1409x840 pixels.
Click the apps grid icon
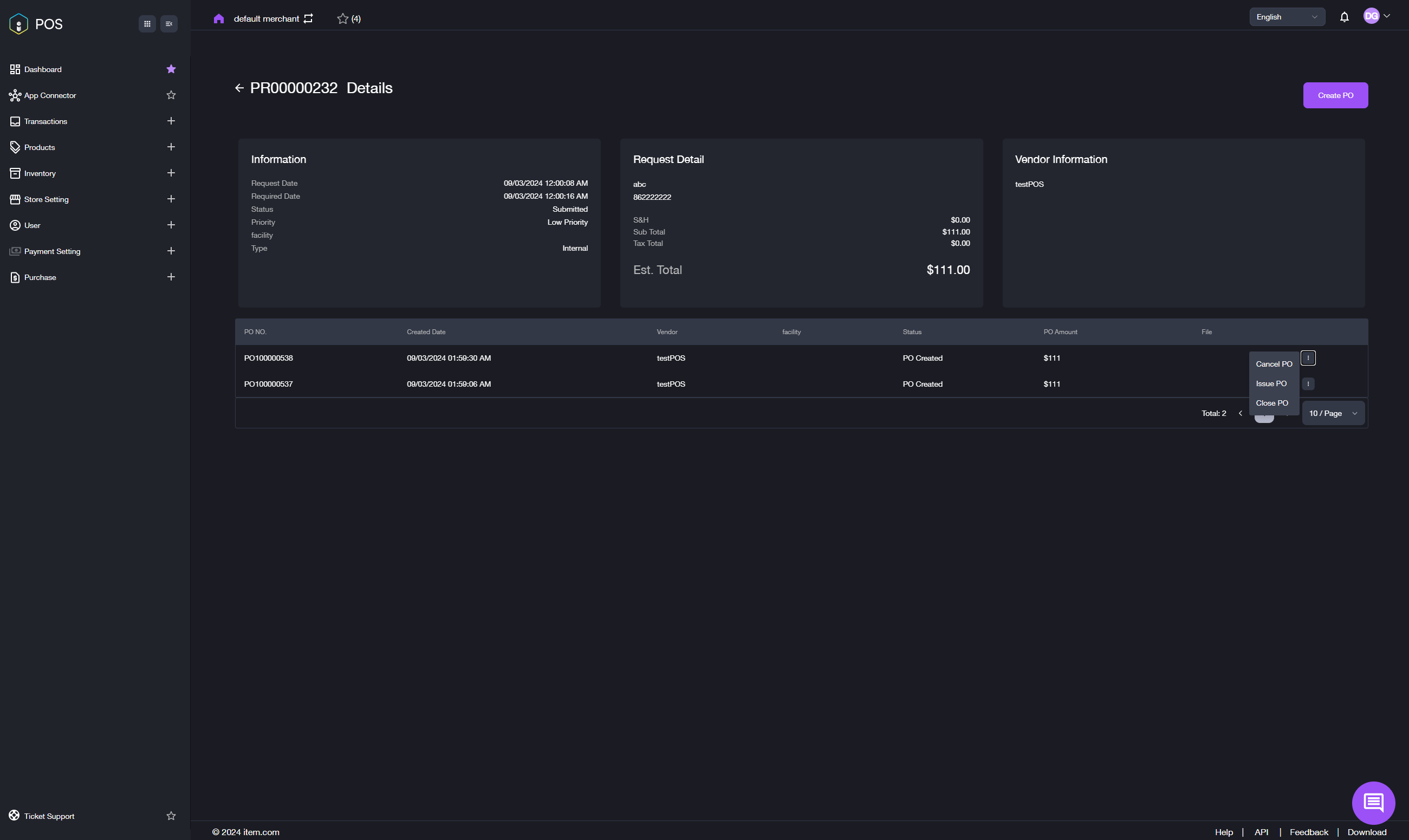click(x=147, y=24)
